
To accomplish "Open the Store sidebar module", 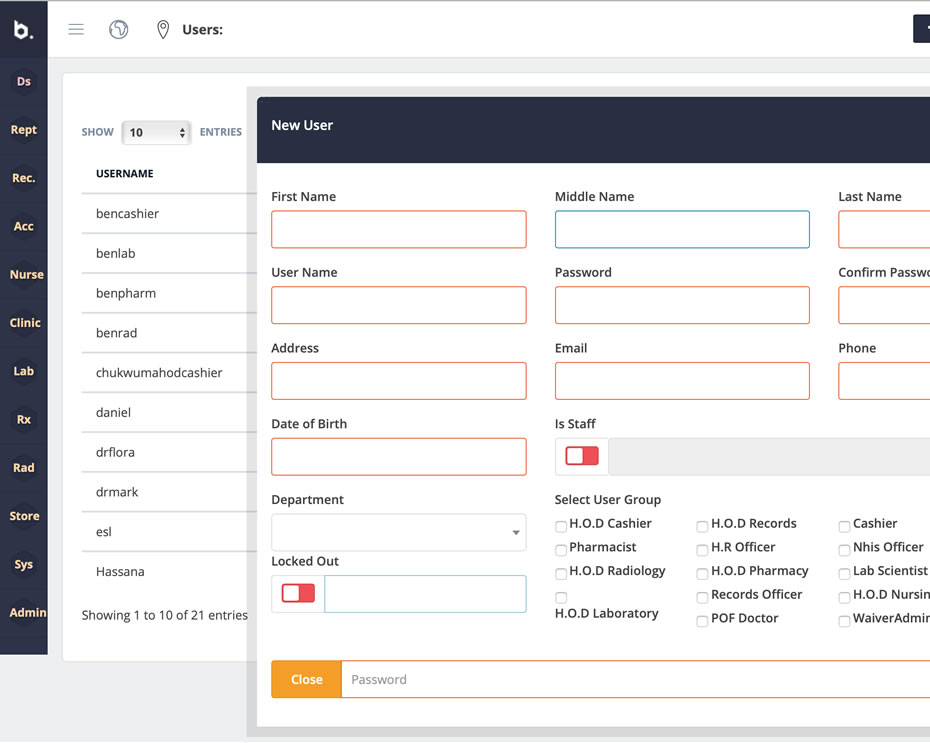I will click(24, 516).
